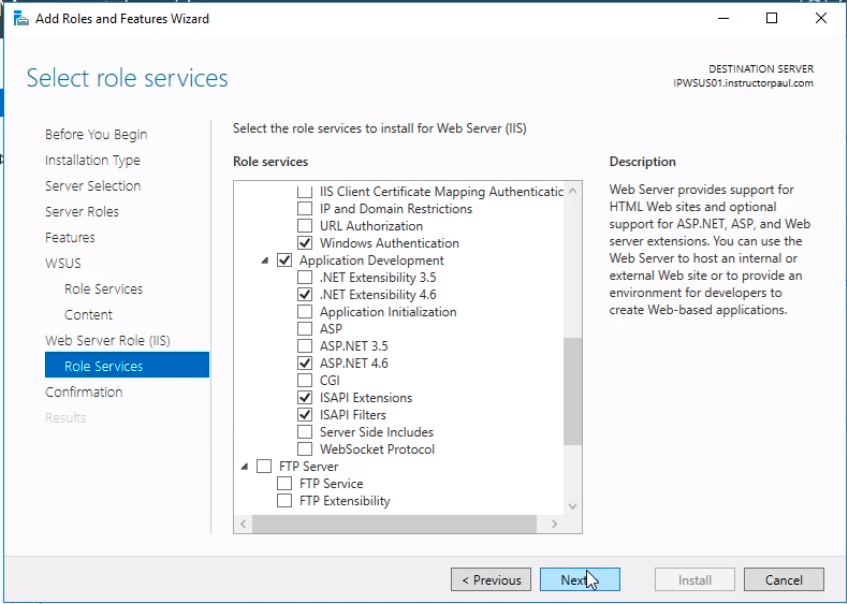Collapse the FTP Server tree node

point(244,467)
